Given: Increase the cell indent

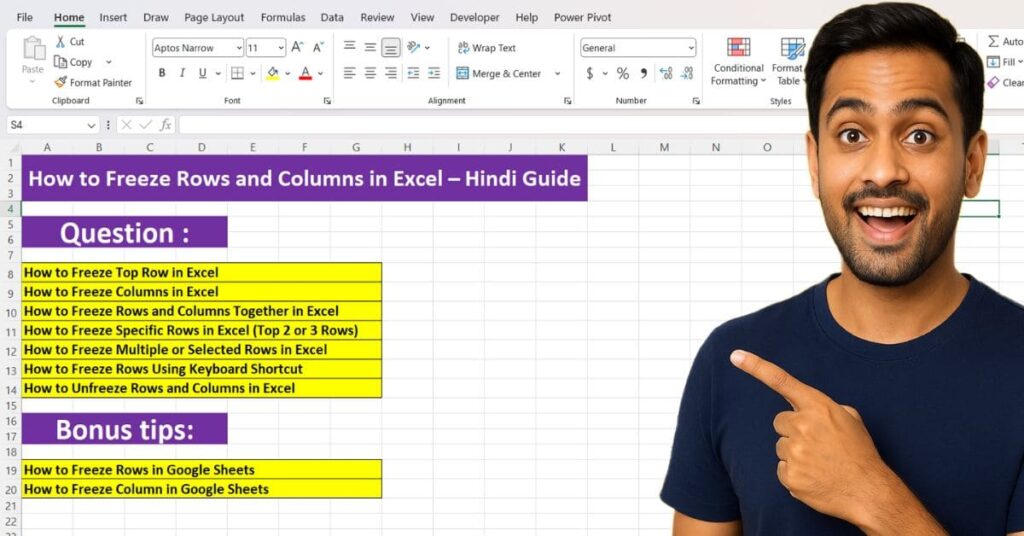Looking at the screenshot, I should [x=434, y=73].
